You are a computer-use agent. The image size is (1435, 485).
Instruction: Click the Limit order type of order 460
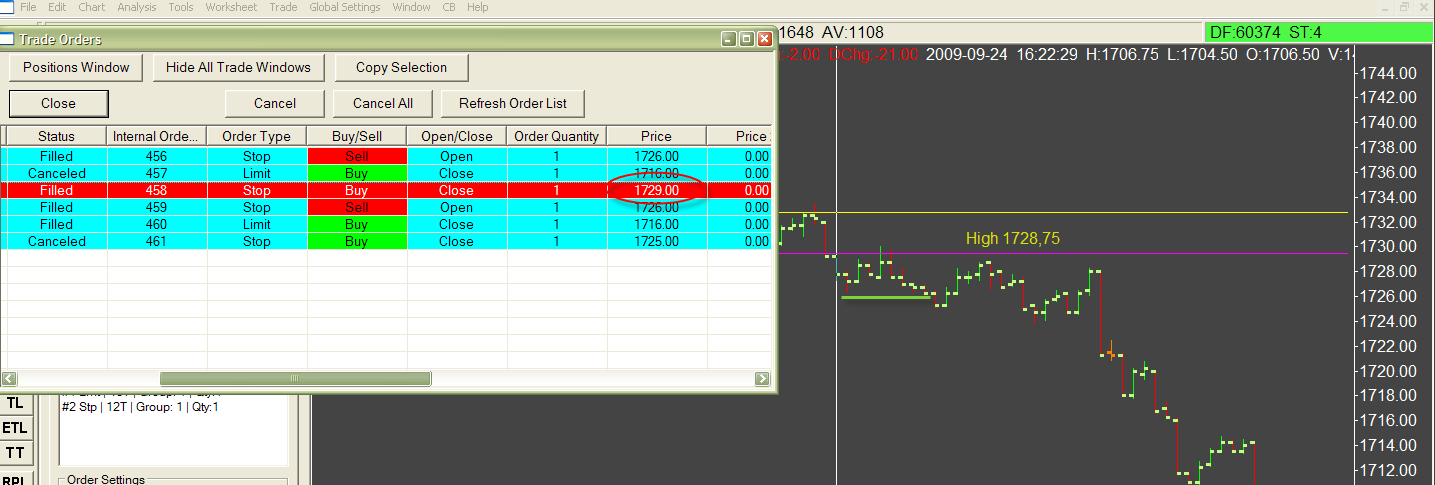256,224
